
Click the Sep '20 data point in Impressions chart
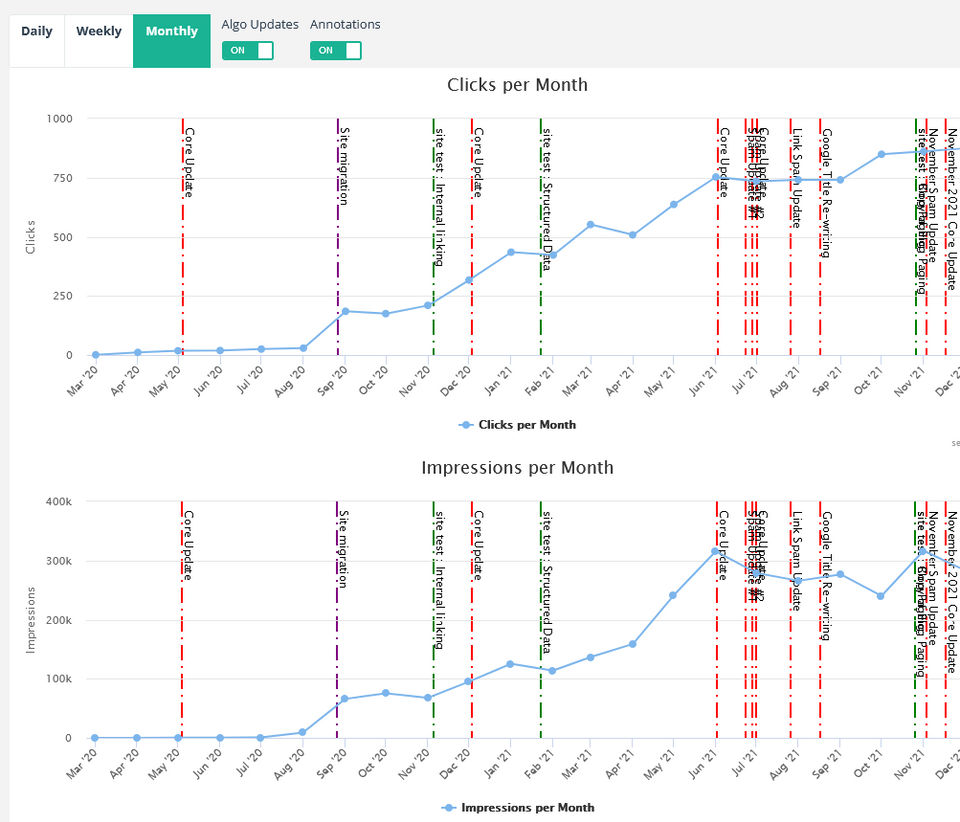(344, 699)
